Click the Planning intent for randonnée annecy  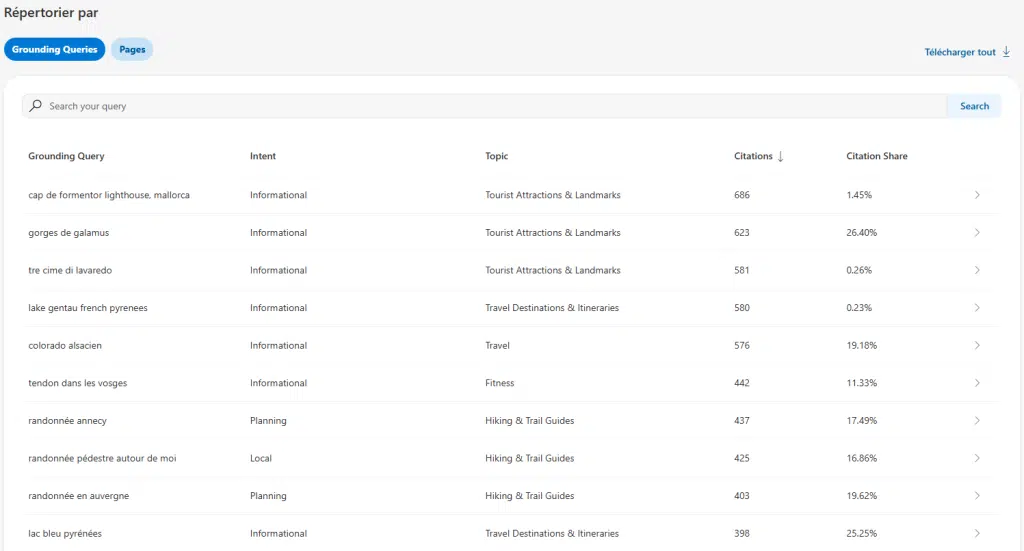(x=268, y=421)
